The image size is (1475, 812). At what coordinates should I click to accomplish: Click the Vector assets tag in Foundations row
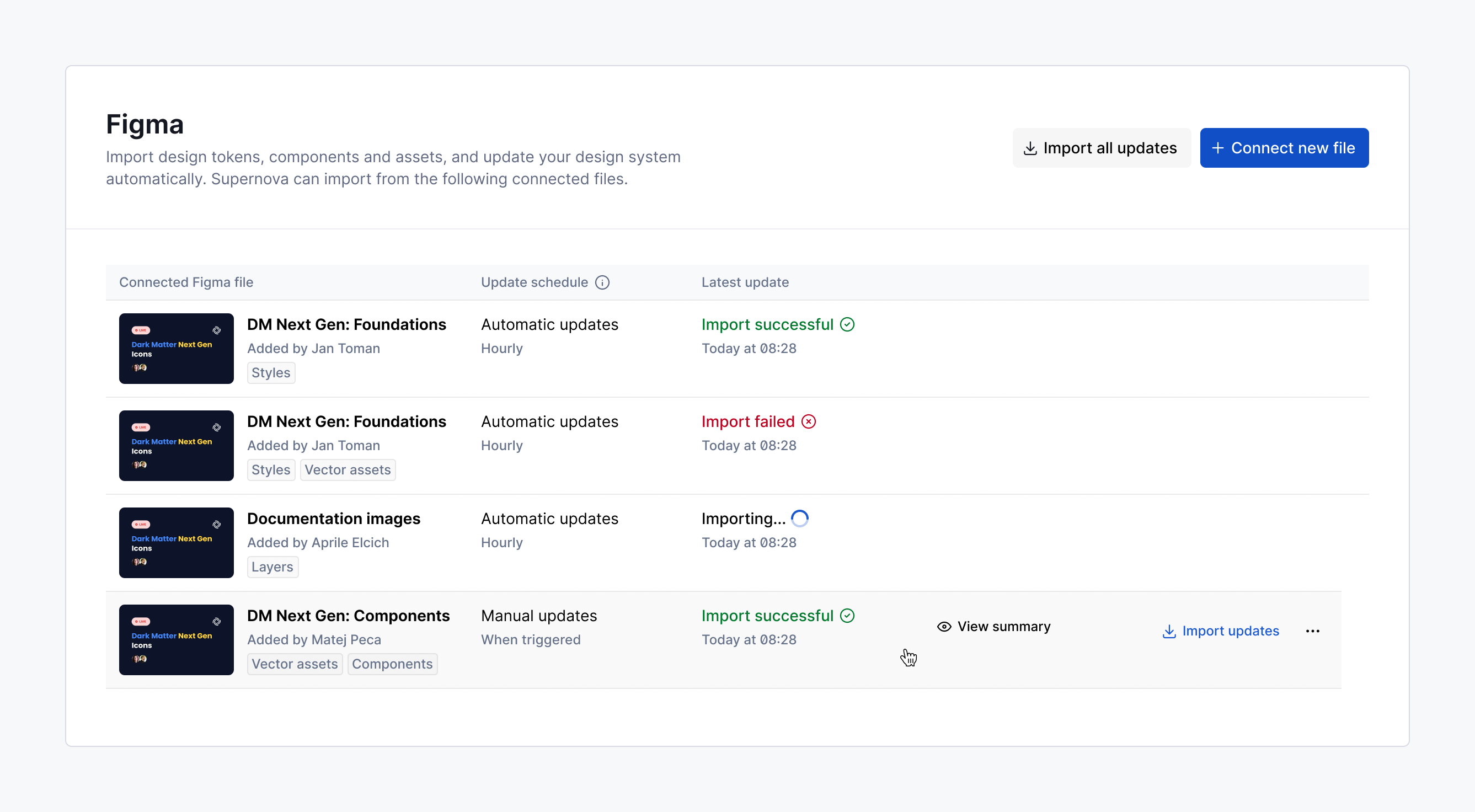348,470
